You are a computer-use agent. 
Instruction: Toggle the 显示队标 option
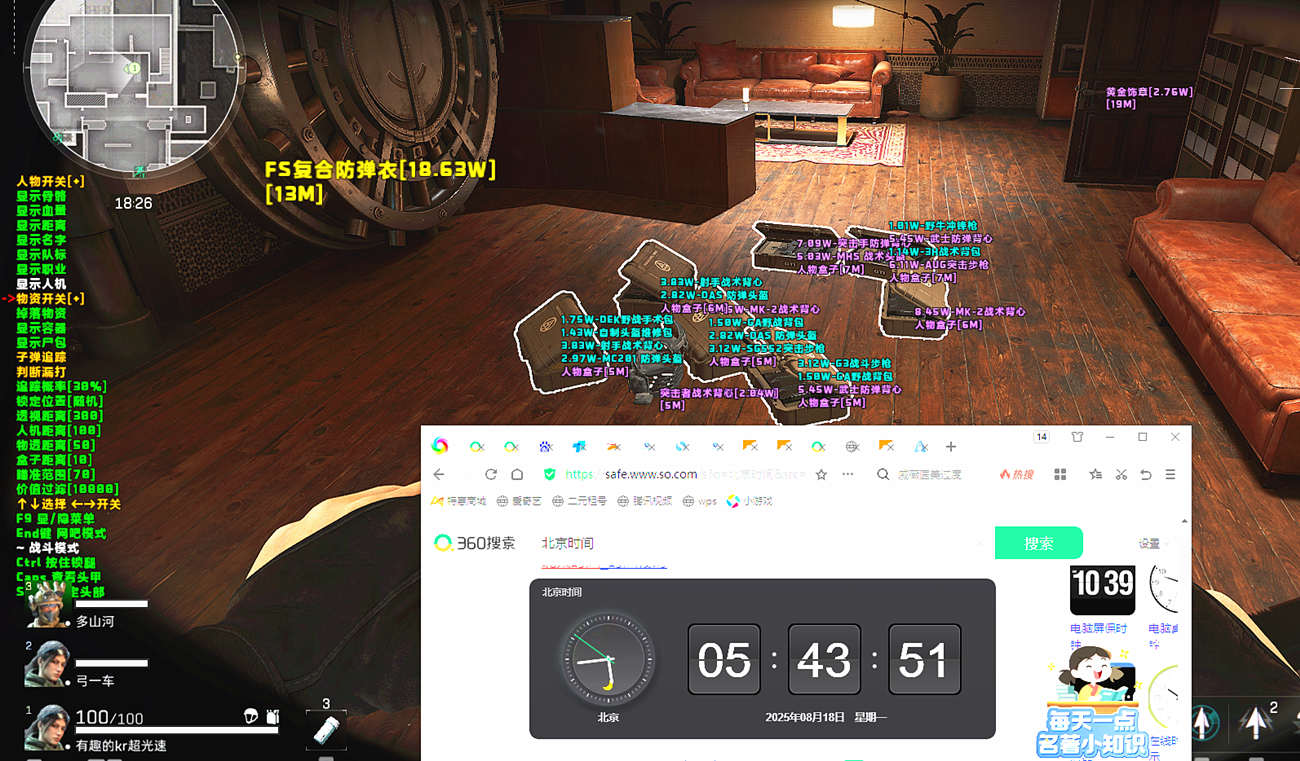click(41, 254)
